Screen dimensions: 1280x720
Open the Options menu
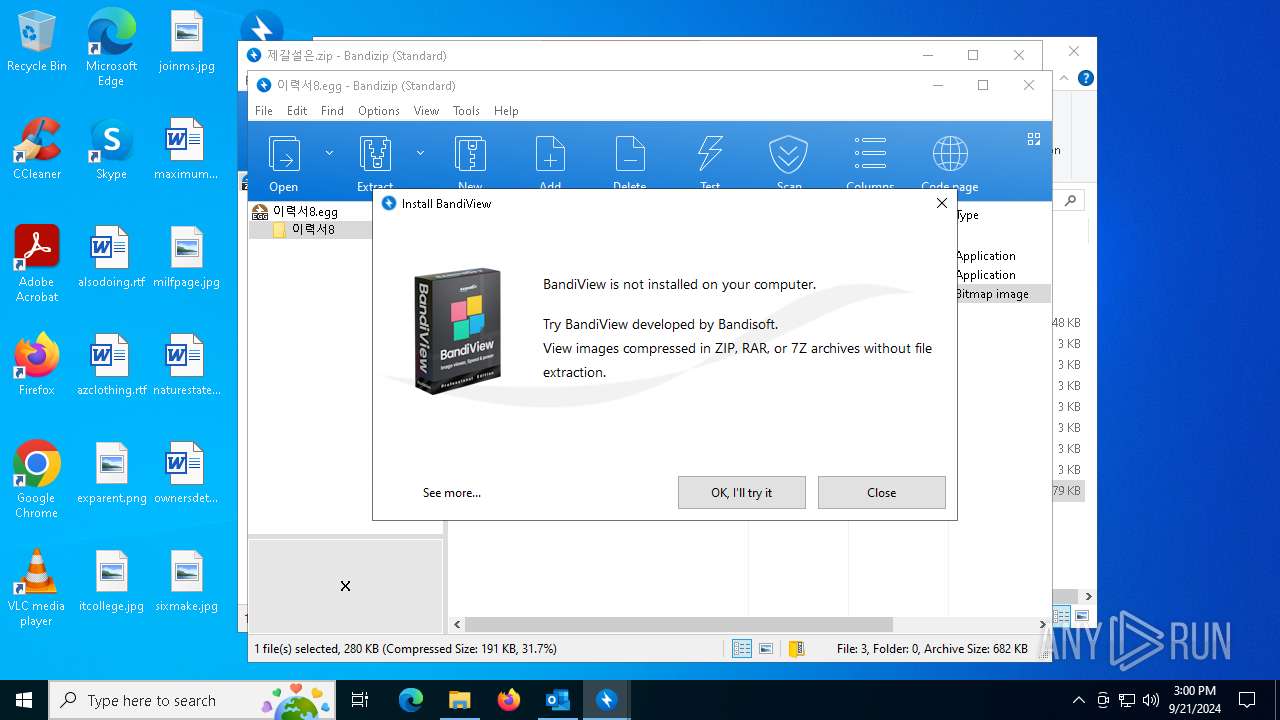click(x=379, y=111)
